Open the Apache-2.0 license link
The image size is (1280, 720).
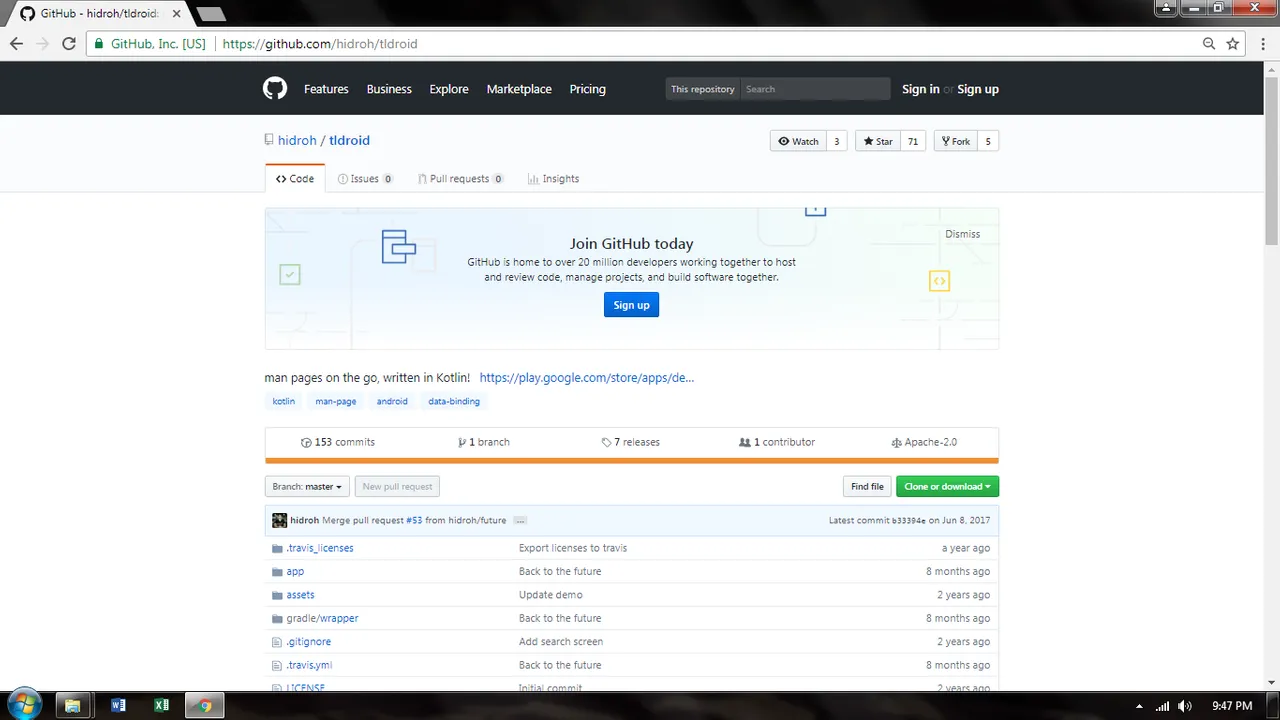[924, 442]
